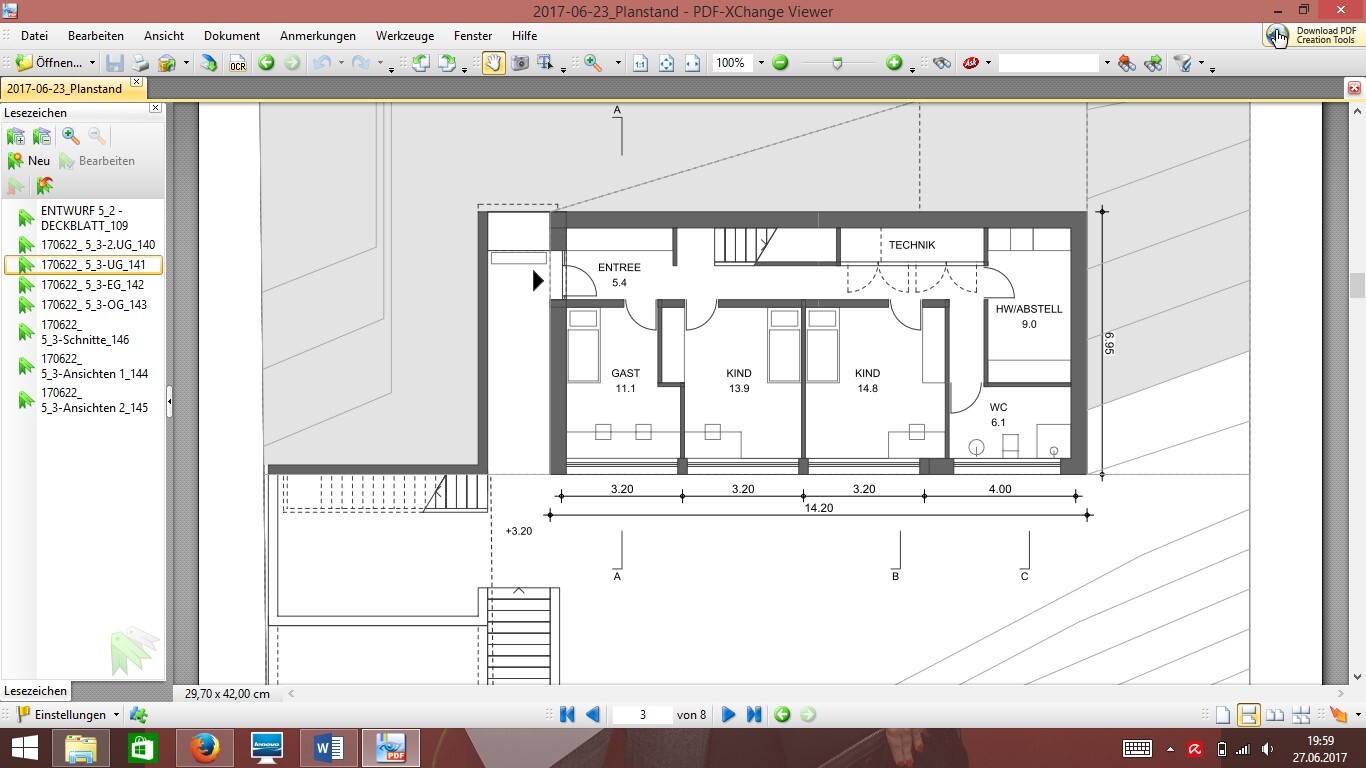Select the Snapshot camera tool
The width and height of the screenshot is (1366, 768).
point(520,63)
